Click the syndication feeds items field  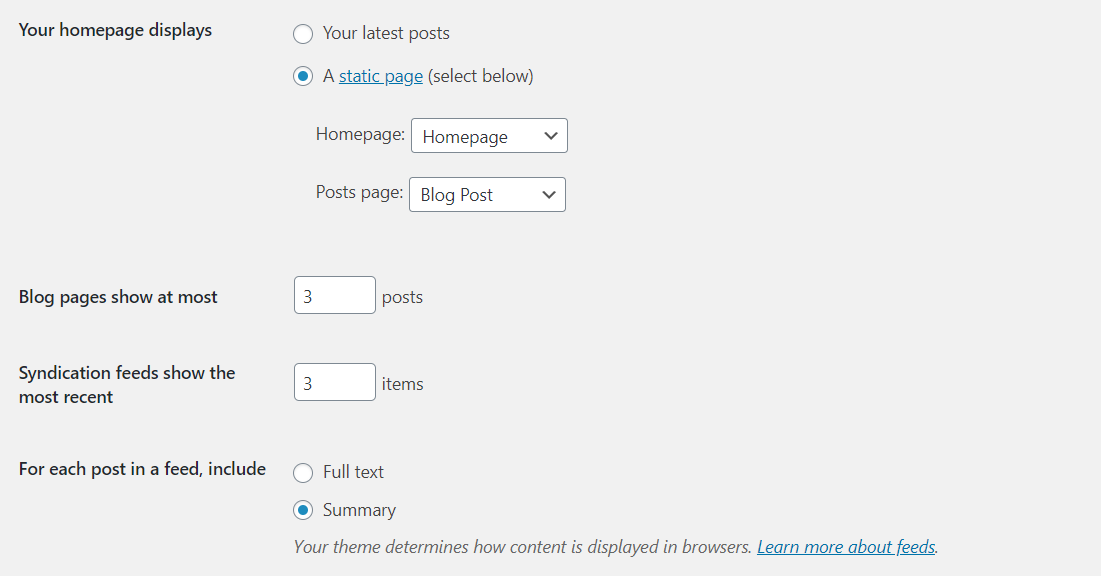pyautogui.click(x=334, y=382)
